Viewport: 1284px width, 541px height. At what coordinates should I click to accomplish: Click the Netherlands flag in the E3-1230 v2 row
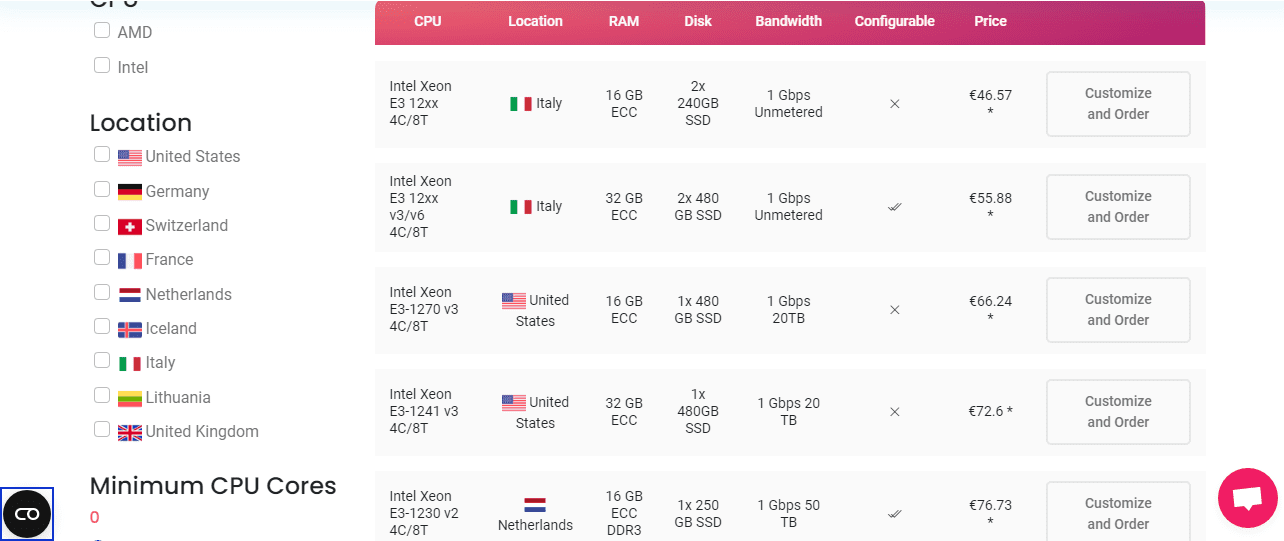pos(535,505)
